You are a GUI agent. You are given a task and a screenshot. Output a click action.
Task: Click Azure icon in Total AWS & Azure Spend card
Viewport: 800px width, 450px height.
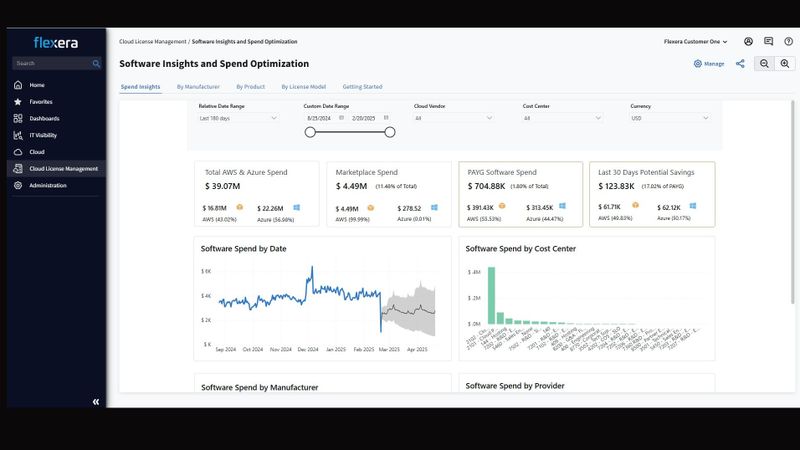click(x=296, y=207)
